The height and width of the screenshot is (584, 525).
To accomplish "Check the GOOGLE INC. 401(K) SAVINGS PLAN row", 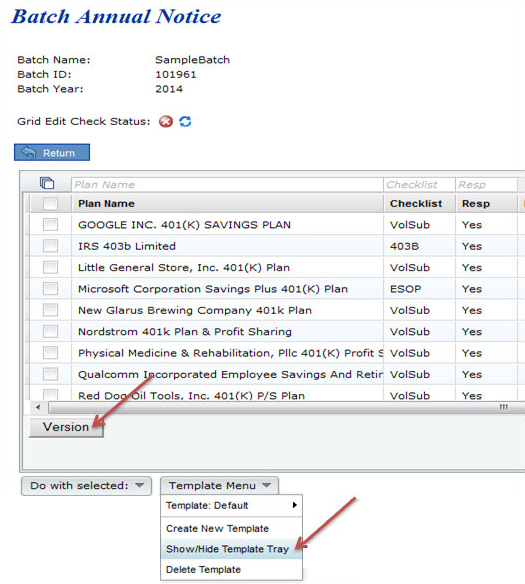I will 50,225.
